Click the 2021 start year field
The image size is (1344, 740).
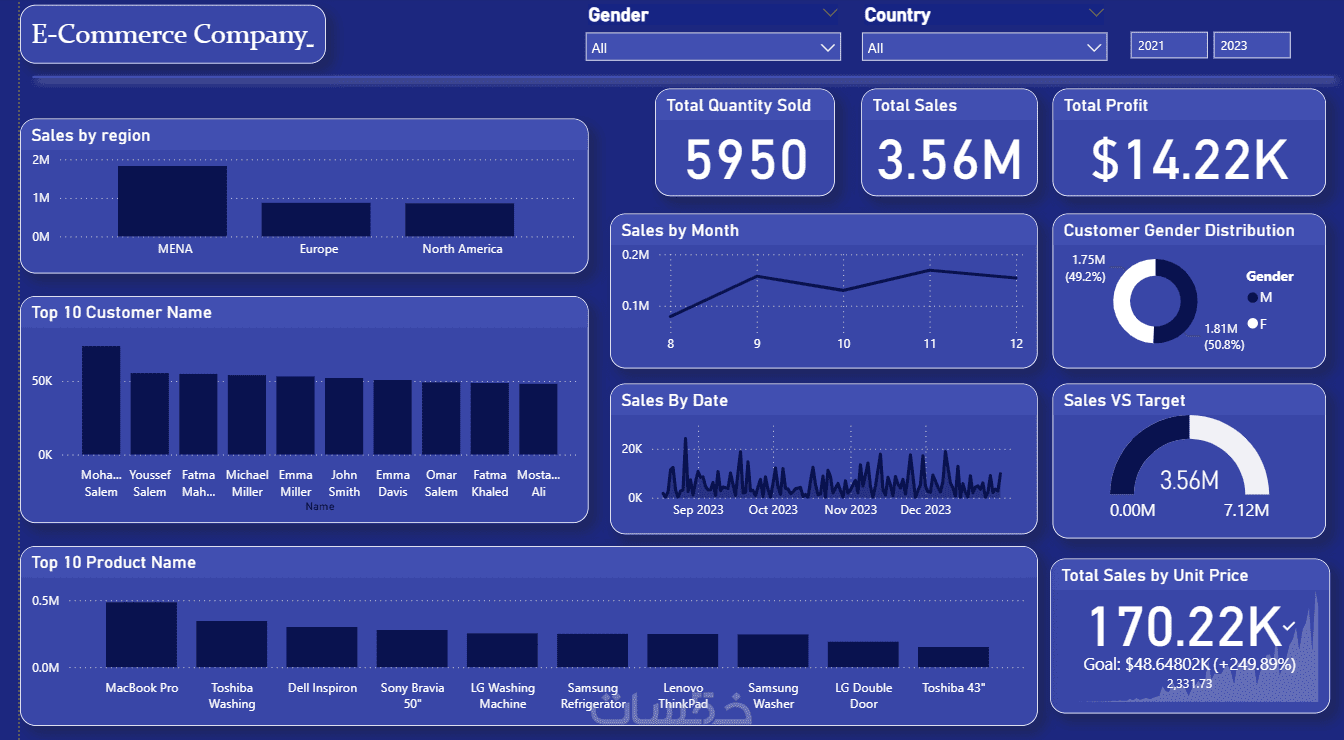(x=1169, y=45)
